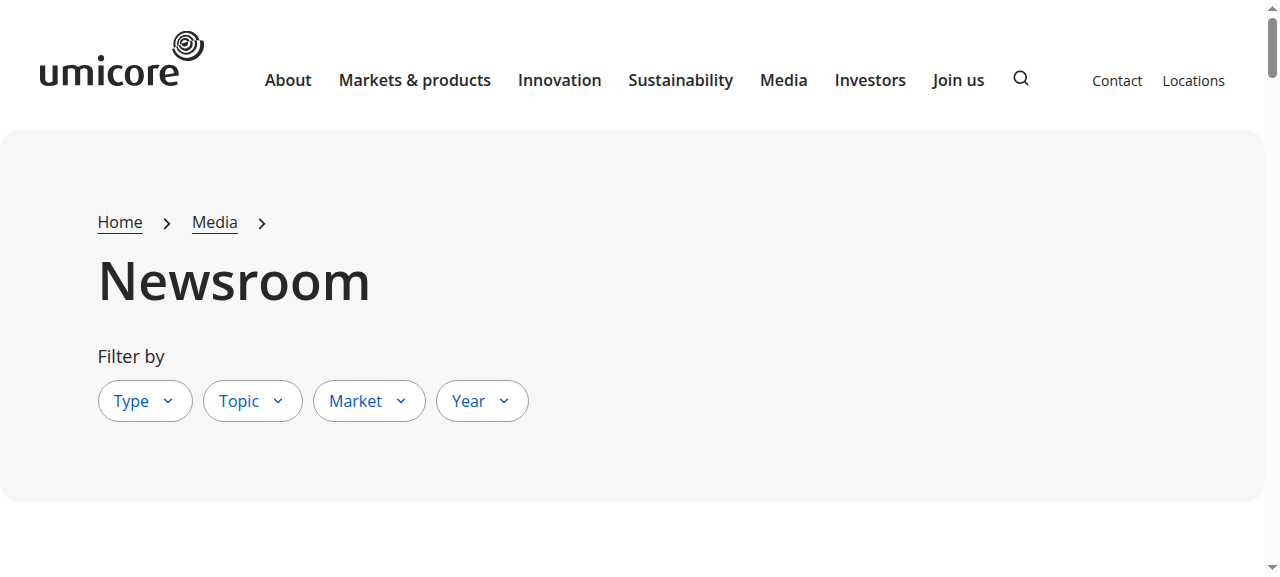This screenshot has width=1280, height=577.
Task: Click the page vertical scrollbar thumb
Action: [x=1272, y=47]
